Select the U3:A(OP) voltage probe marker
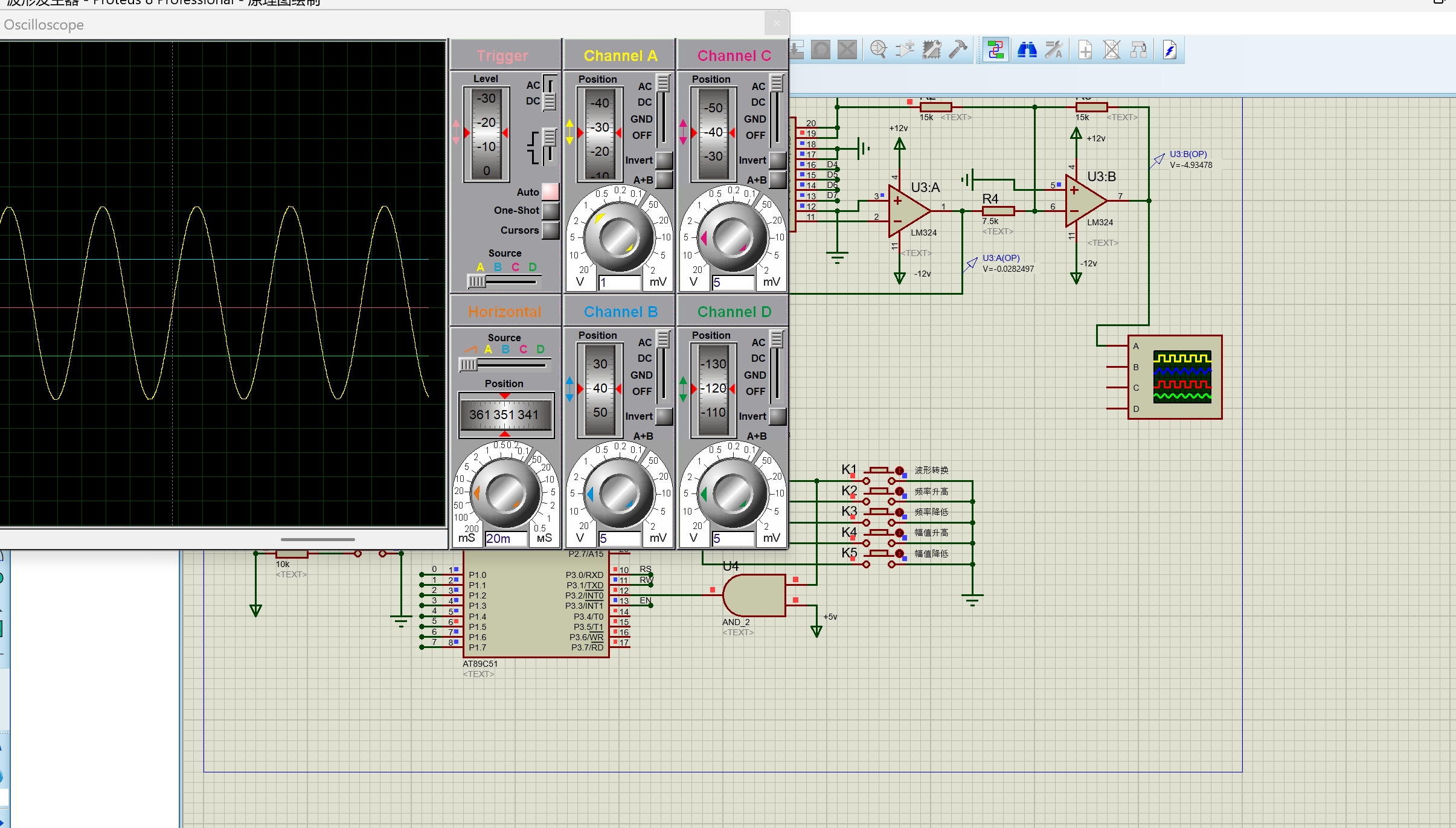The height and width of the screenshot is (828, 1456). pos(970,264)
